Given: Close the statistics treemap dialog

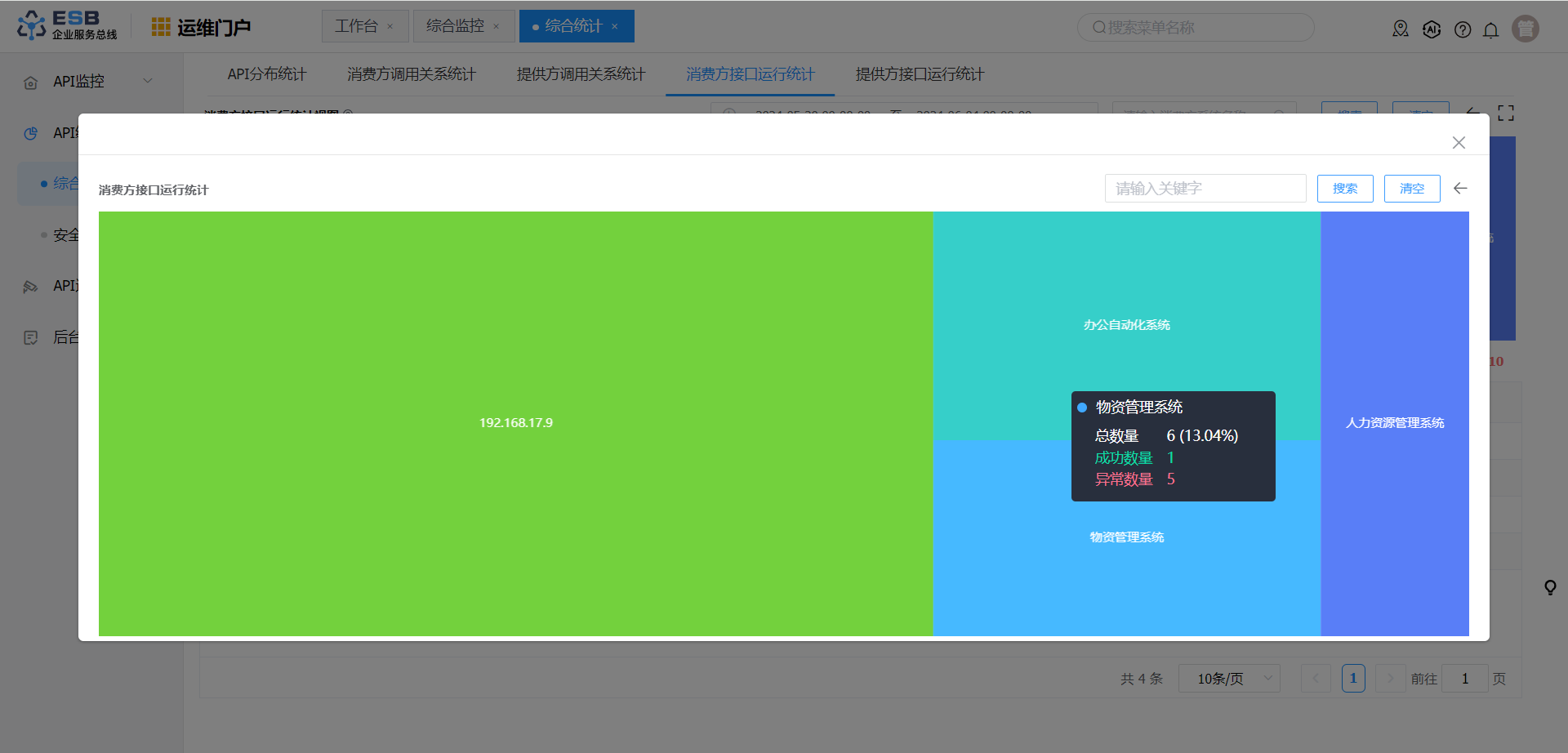Looking at the screenshot, I should (x=1459, y=143).
